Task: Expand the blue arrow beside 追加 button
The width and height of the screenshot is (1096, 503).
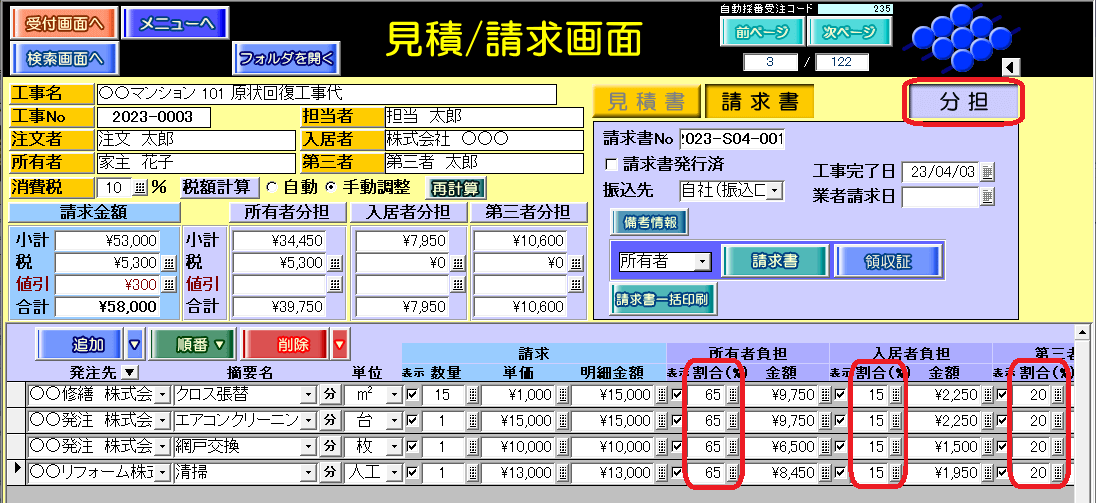Action: coord(134,345)
